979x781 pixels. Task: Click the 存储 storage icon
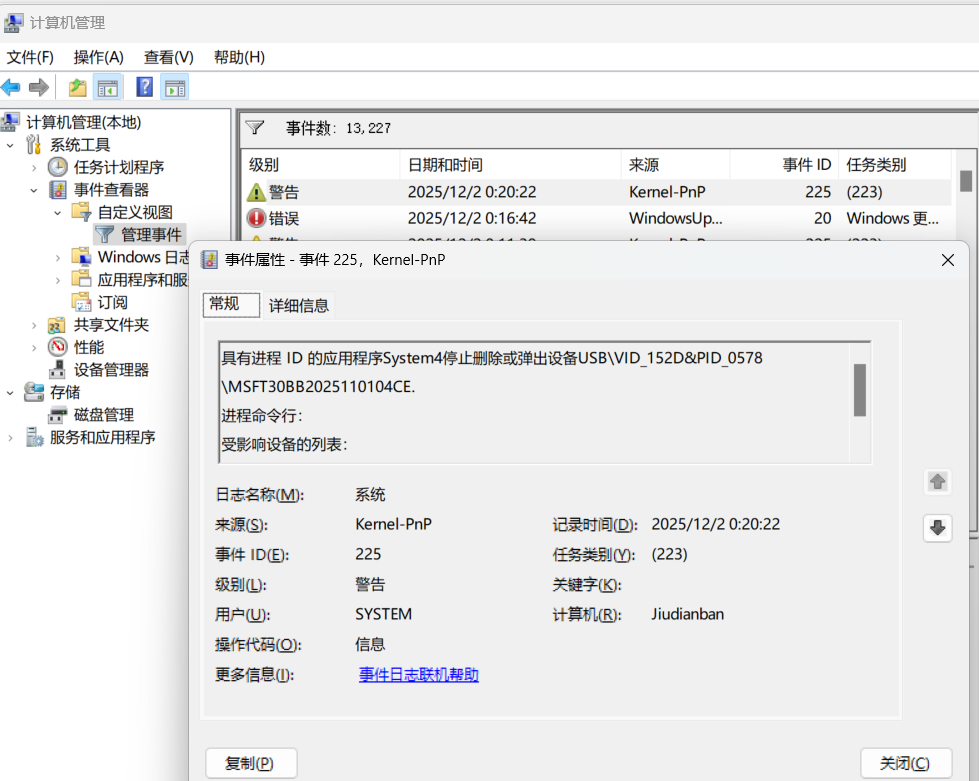pyautogui.click(x=34, y=392)
